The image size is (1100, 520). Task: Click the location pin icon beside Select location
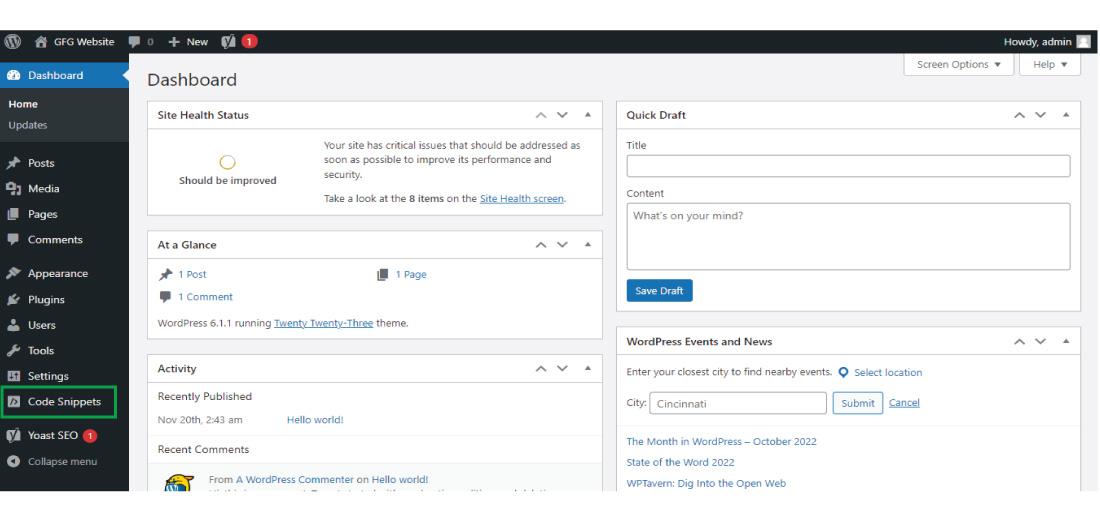843,373
